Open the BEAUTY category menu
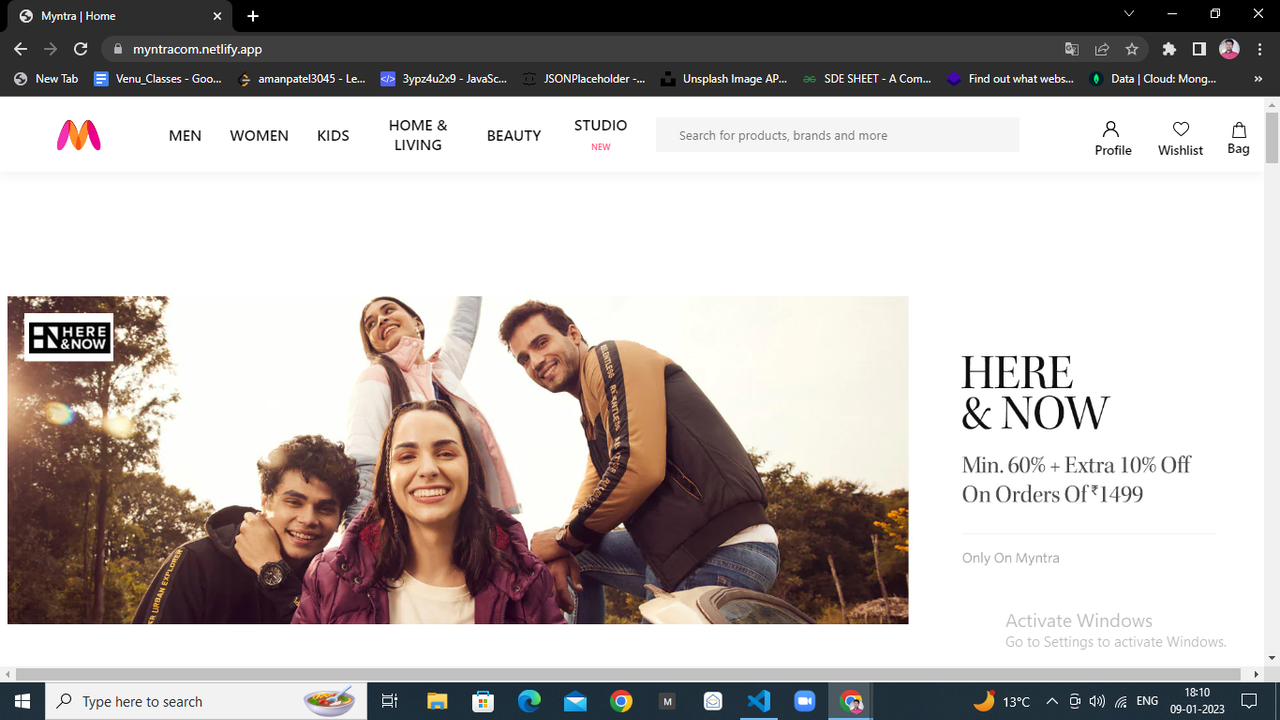The width and height of the screenshot is (1280, 720). click(x=514, y=135)
